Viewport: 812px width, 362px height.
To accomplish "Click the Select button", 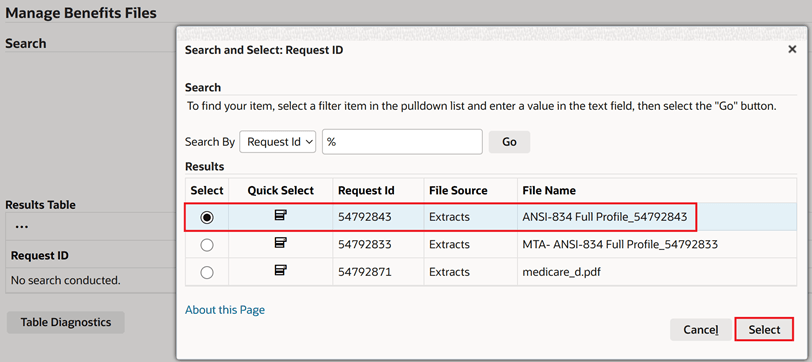I will [764, 329].
